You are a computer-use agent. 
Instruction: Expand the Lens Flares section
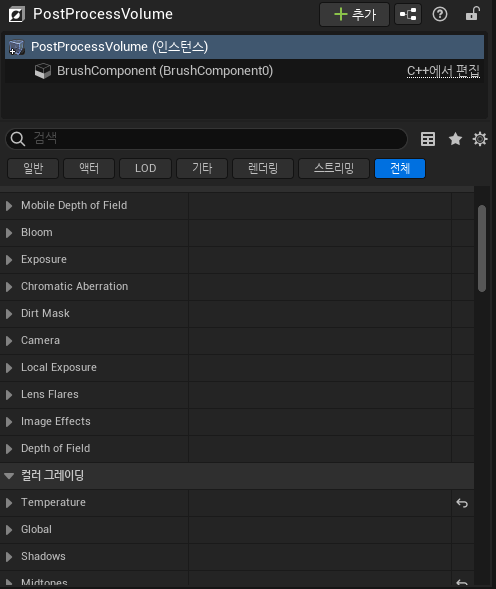coord(9,395)
